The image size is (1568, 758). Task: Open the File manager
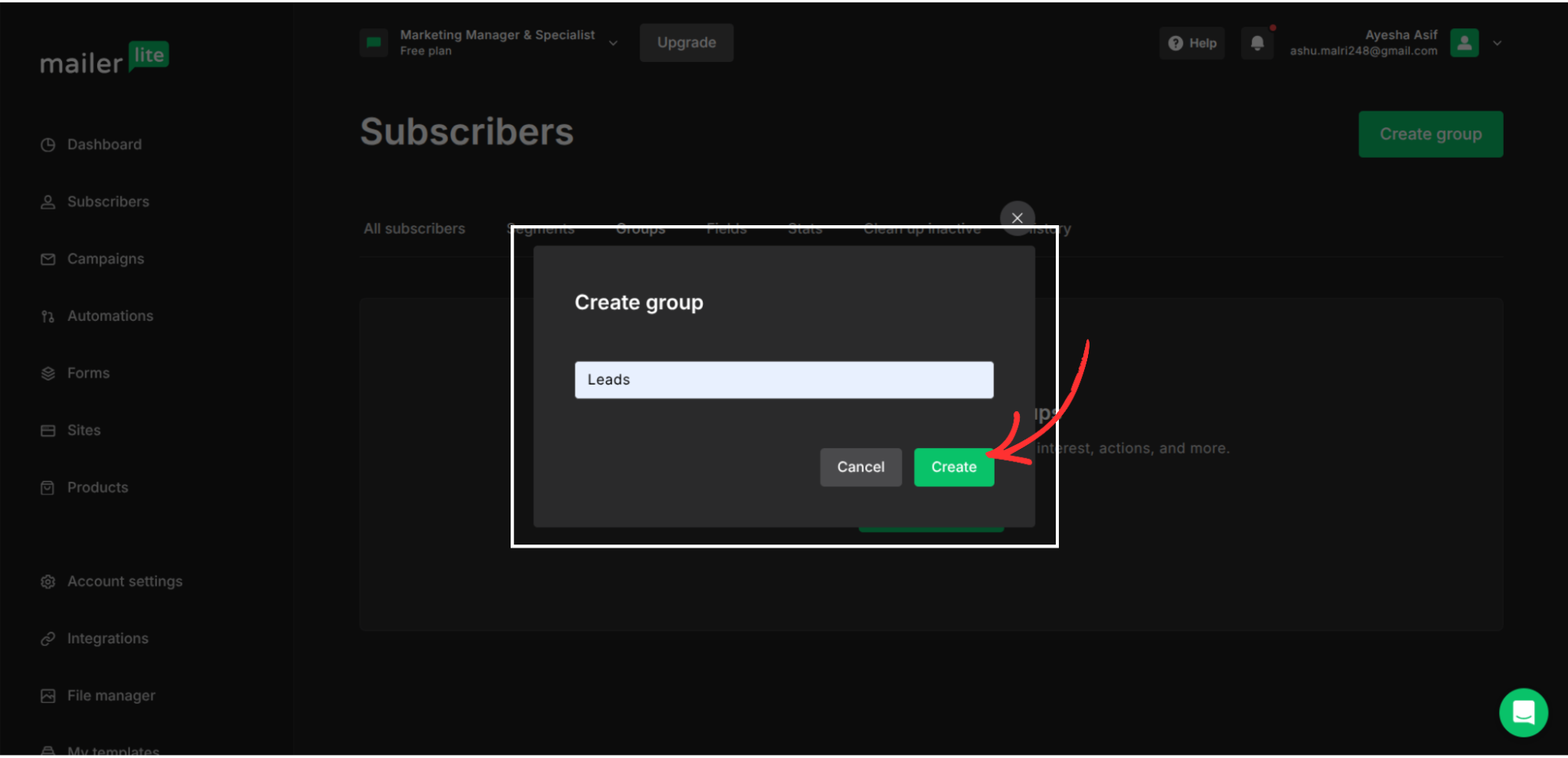click(x=111, y=695)
